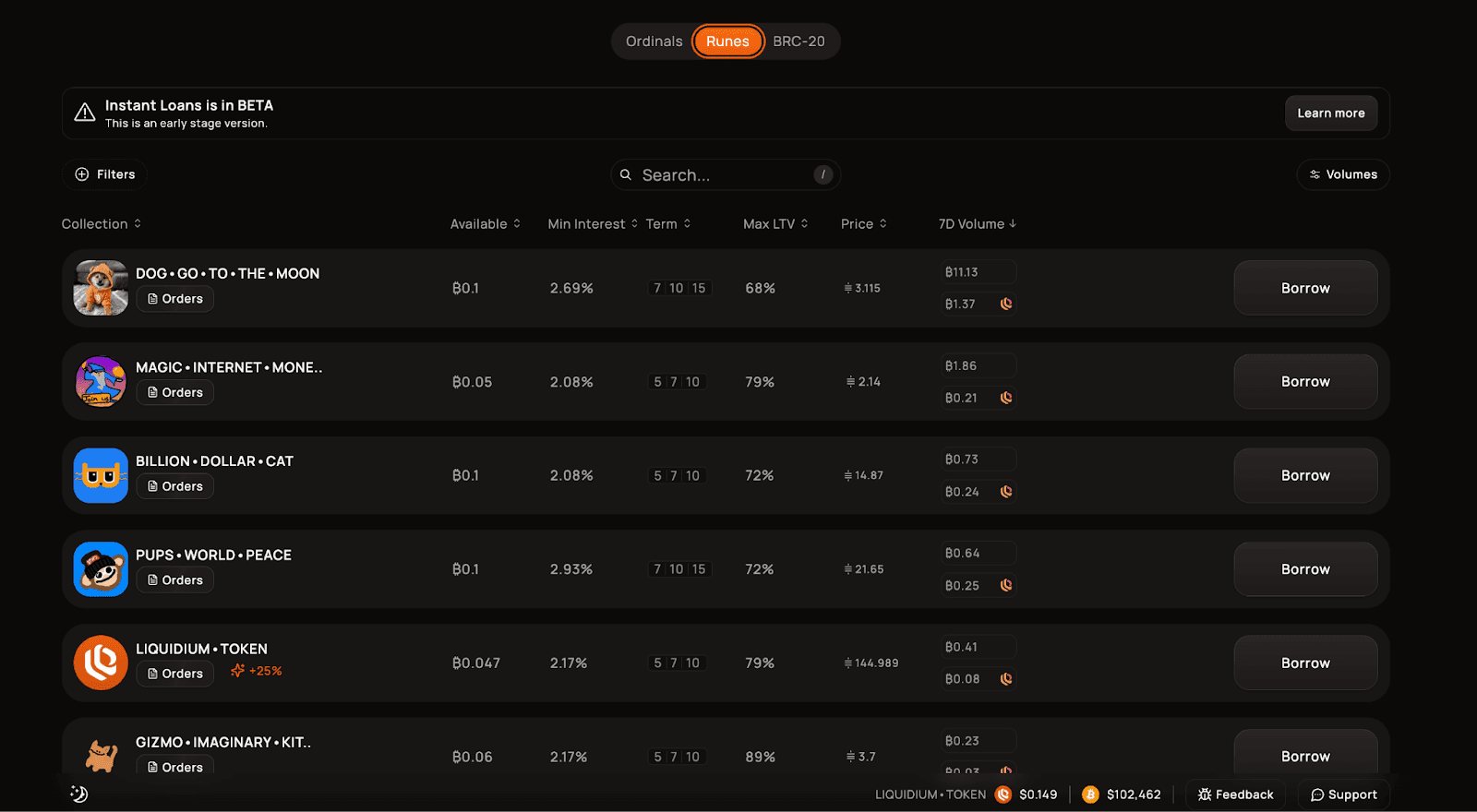This screenshot has height=812, width=1477.
Task: Open Orders for BILLION•DOLLAR•CAT
Action: pos(175,486)
